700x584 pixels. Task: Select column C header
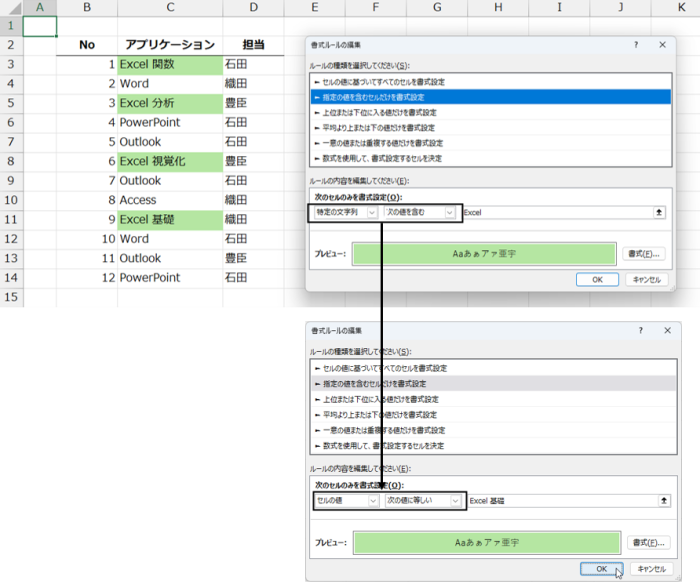click(x=169, y=8)
